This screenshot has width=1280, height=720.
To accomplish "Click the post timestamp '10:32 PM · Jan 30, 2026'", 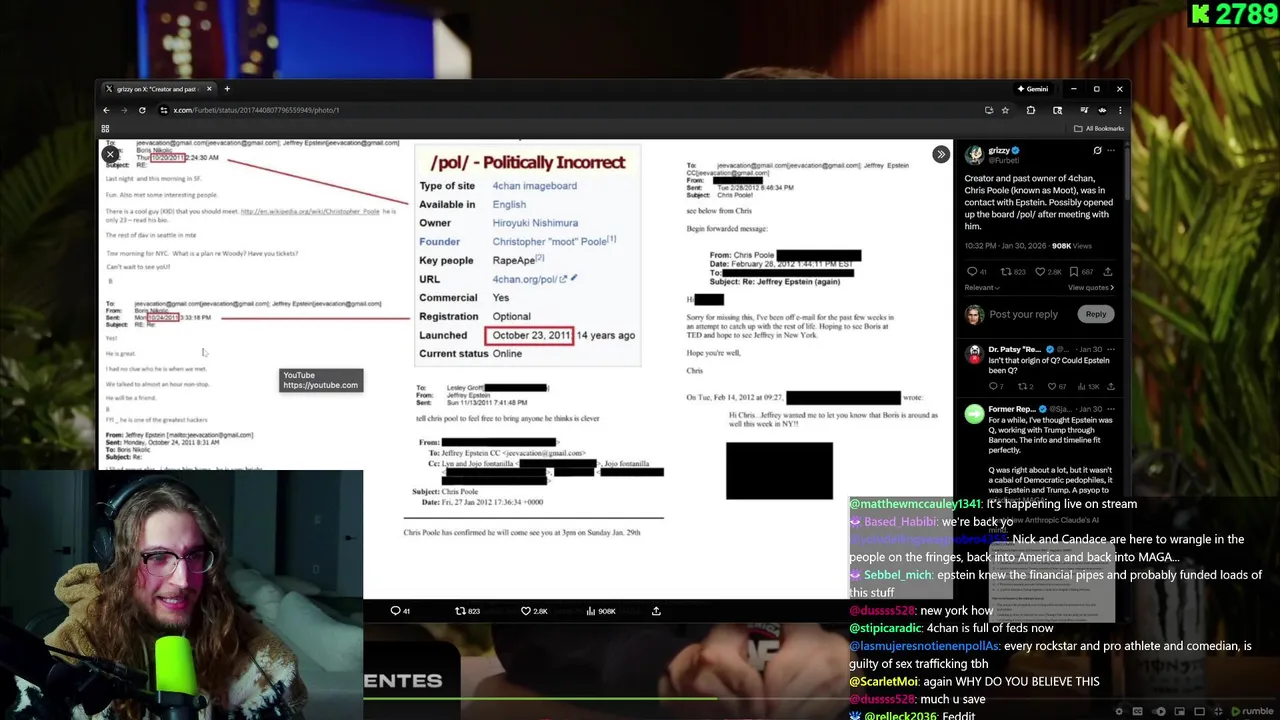I will point(1005,246).
